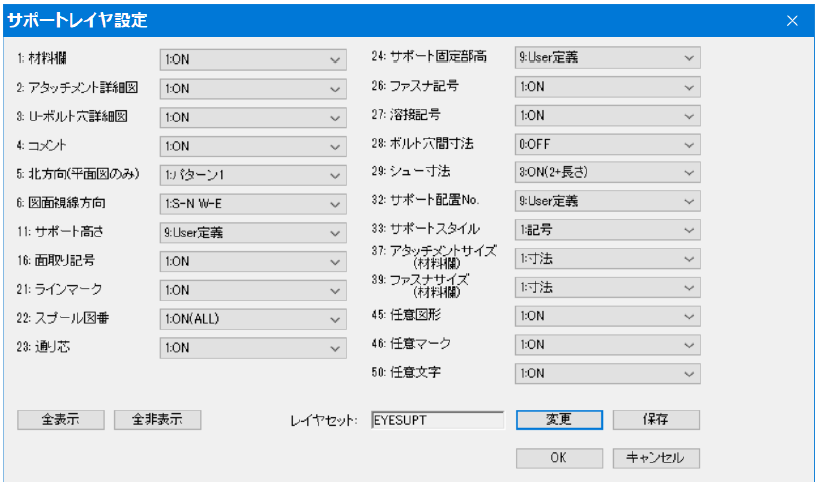
Task: Confirm with the OK button
Action: click(559, 458)
